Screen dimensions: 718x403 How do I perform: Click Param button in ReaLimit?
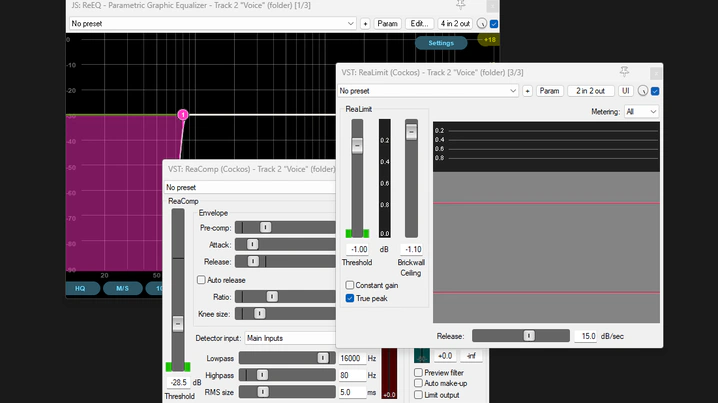click(549, 91)
